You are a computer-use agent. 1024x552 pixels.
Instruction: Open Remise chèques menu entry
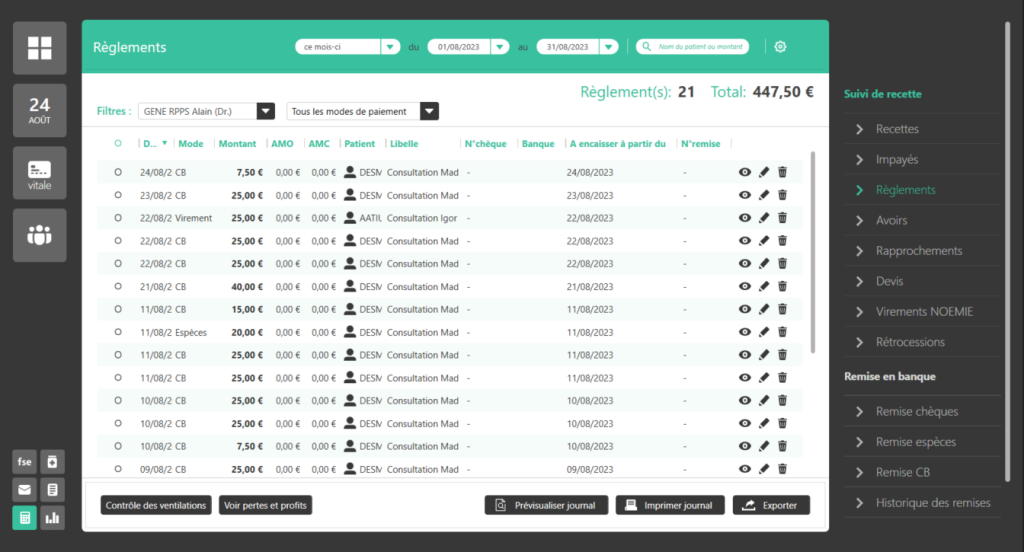click(x=916, y=412)
